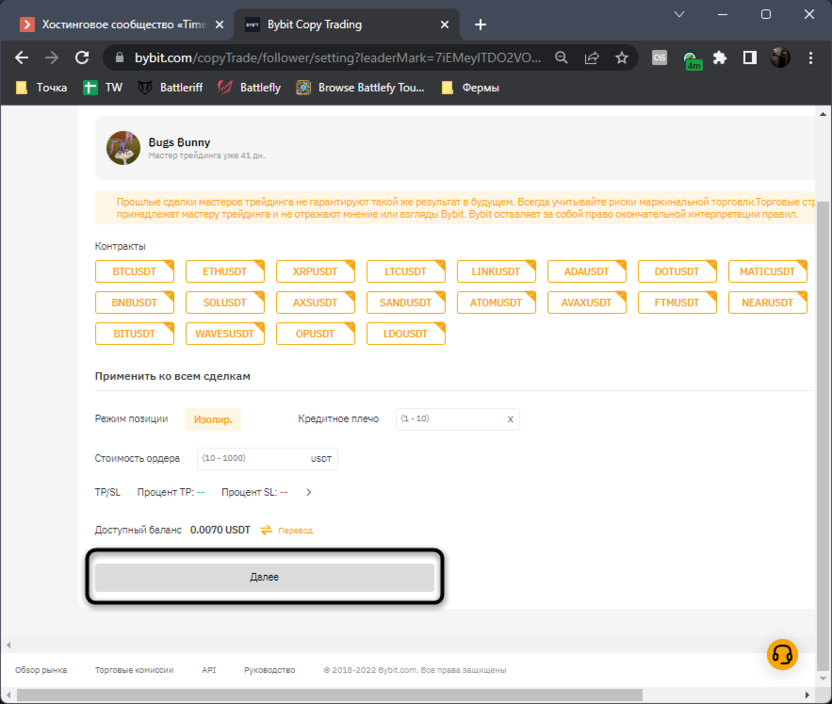Bookmark this page with the star icon
832x704 pixels.
[x=621, y=58]
